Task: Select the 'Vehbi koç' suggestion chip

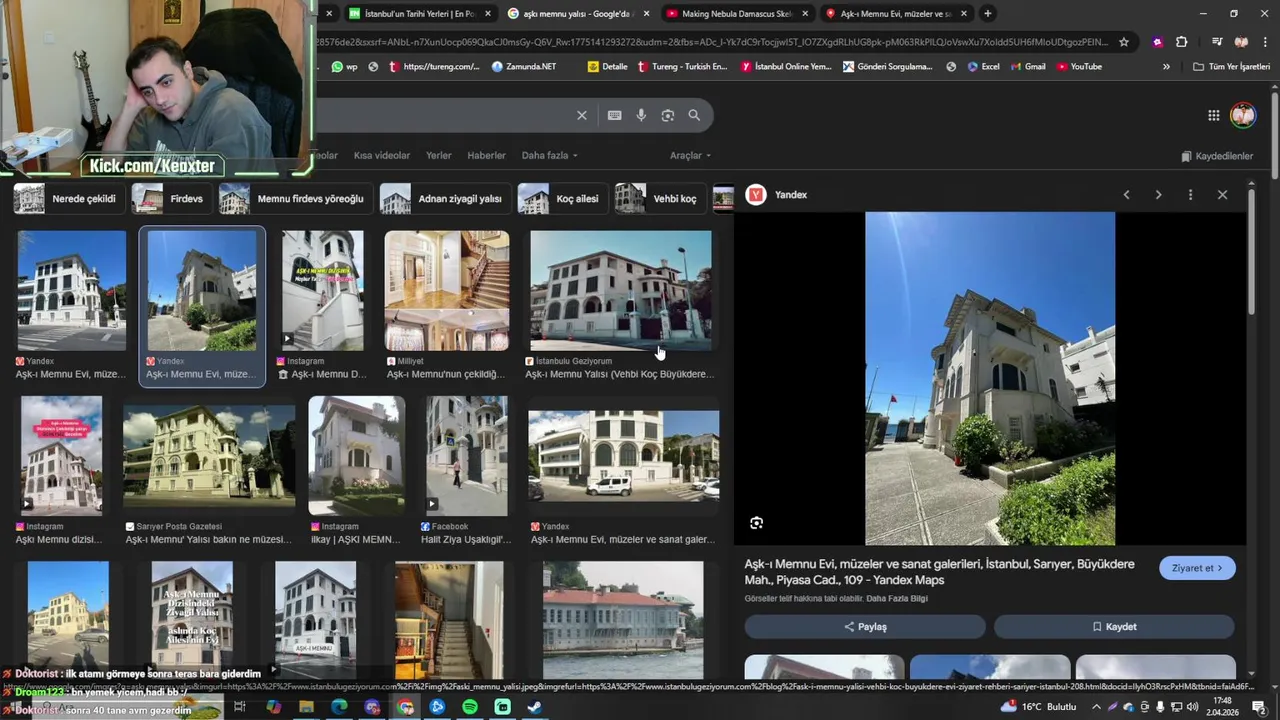Action: coord(660,199)
